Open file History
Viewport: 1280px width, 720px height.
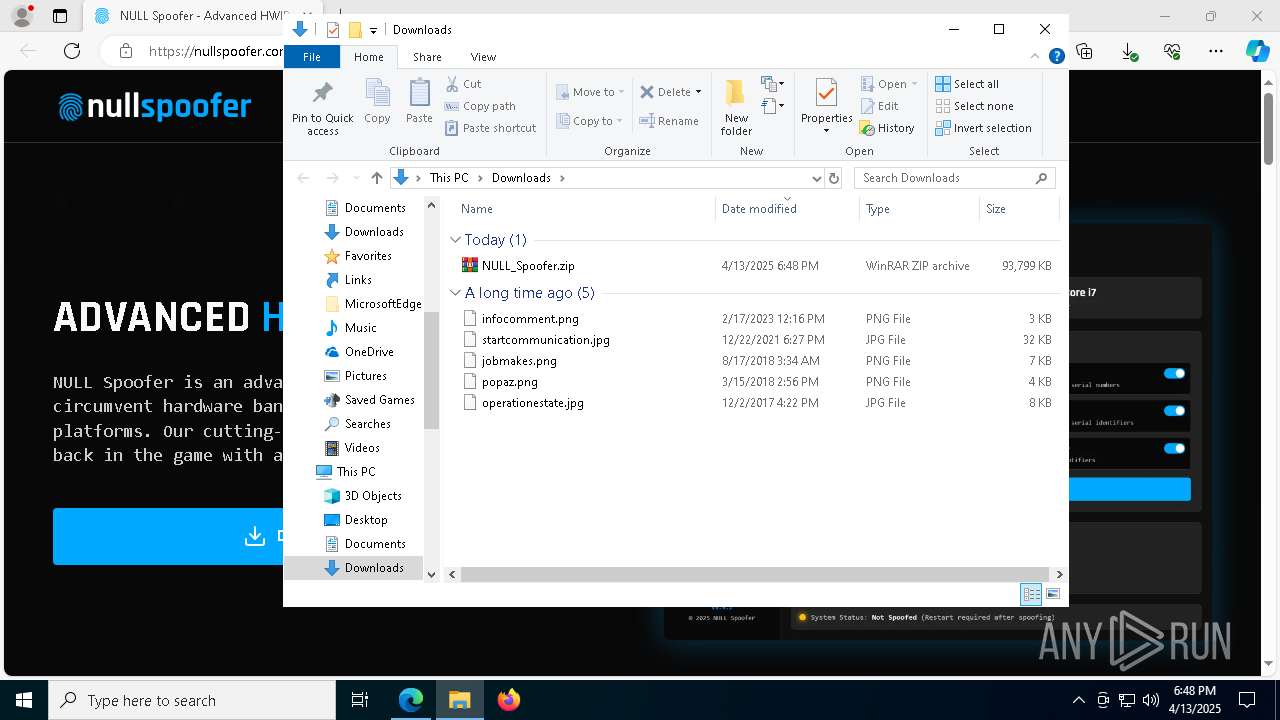tap(887, 128)
